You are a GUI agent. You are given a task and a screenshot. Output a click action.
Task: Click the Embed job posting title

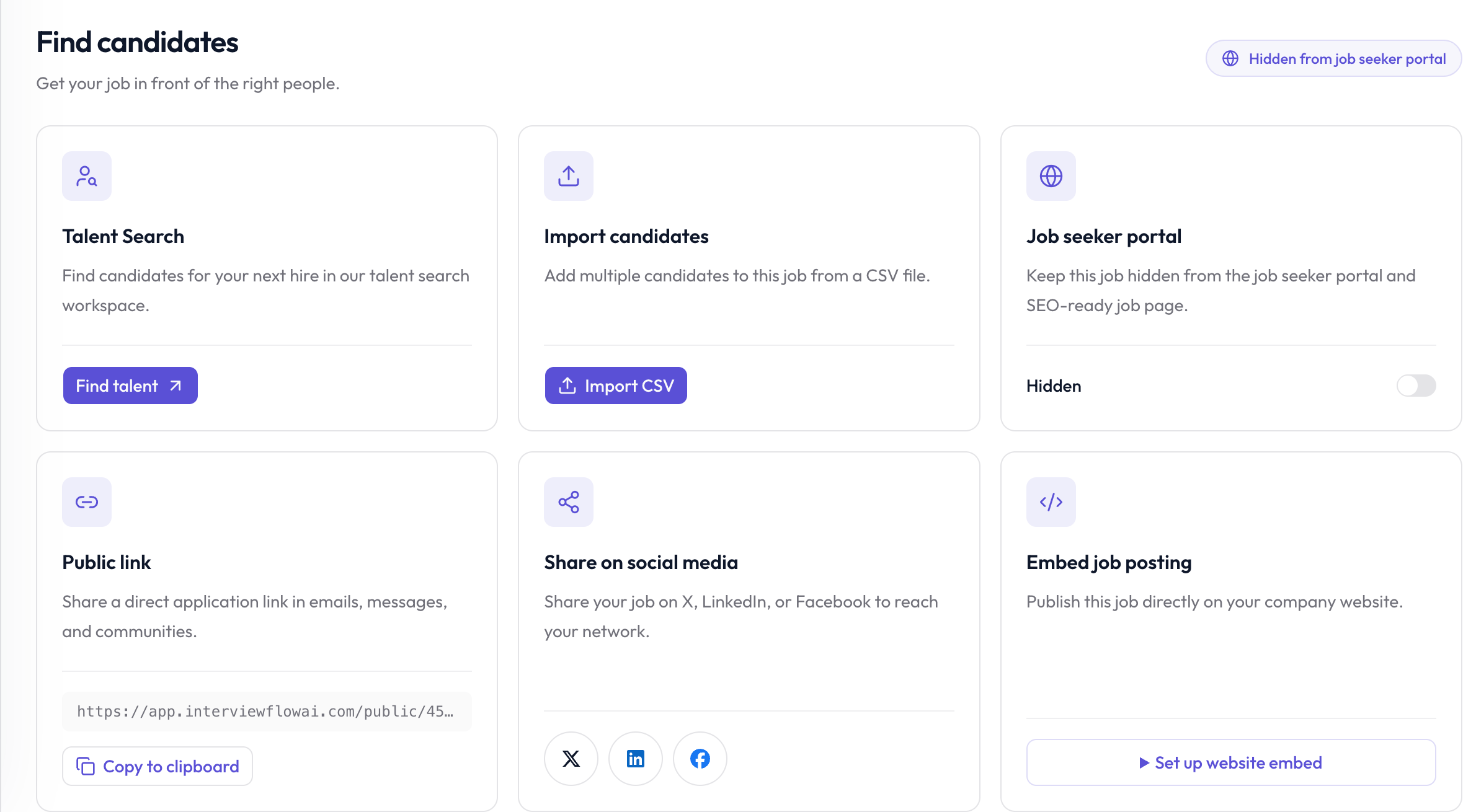pos(1109,563)
